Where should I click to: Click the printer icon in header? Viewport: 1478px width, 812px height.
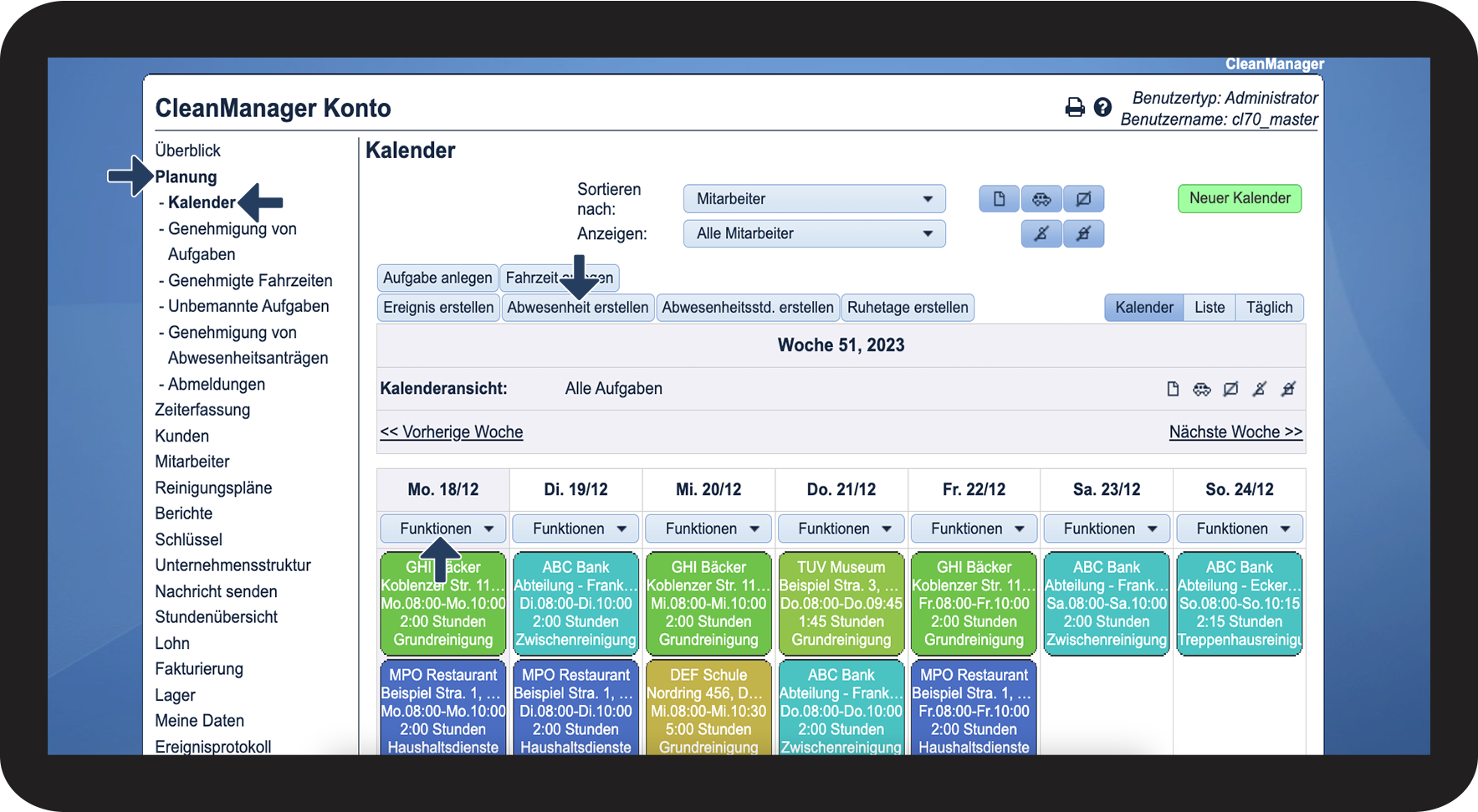pyautogui.click(x=1075, y=107)
